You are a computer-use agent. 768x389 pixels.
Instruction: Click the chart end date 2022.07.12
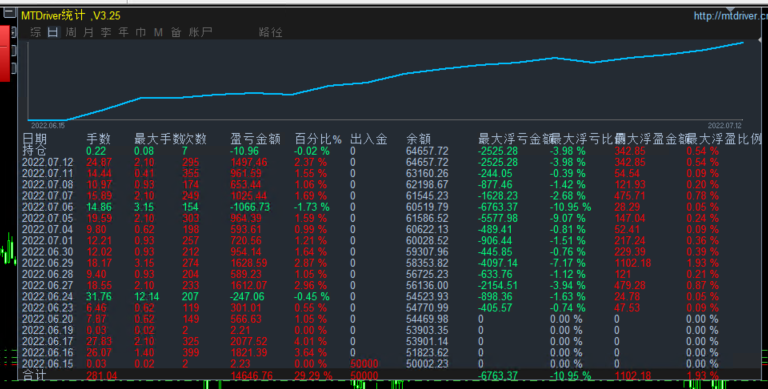[724, 126]
